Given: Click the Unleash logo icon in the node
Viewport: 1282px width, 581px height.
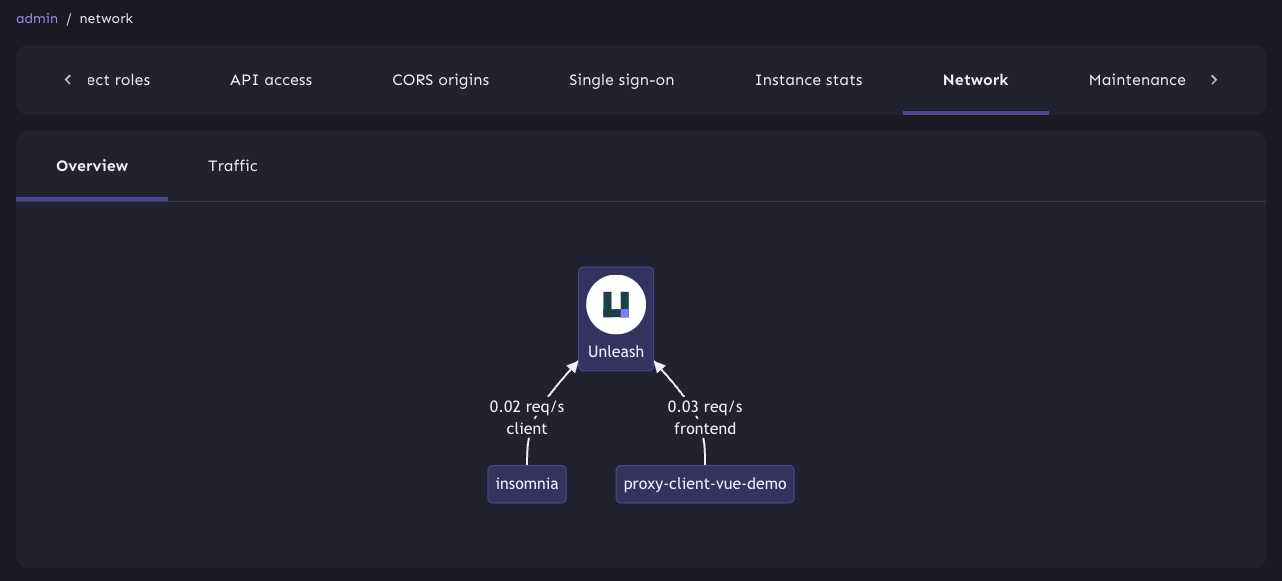Looking at the screenshot, I should point(616,304).
